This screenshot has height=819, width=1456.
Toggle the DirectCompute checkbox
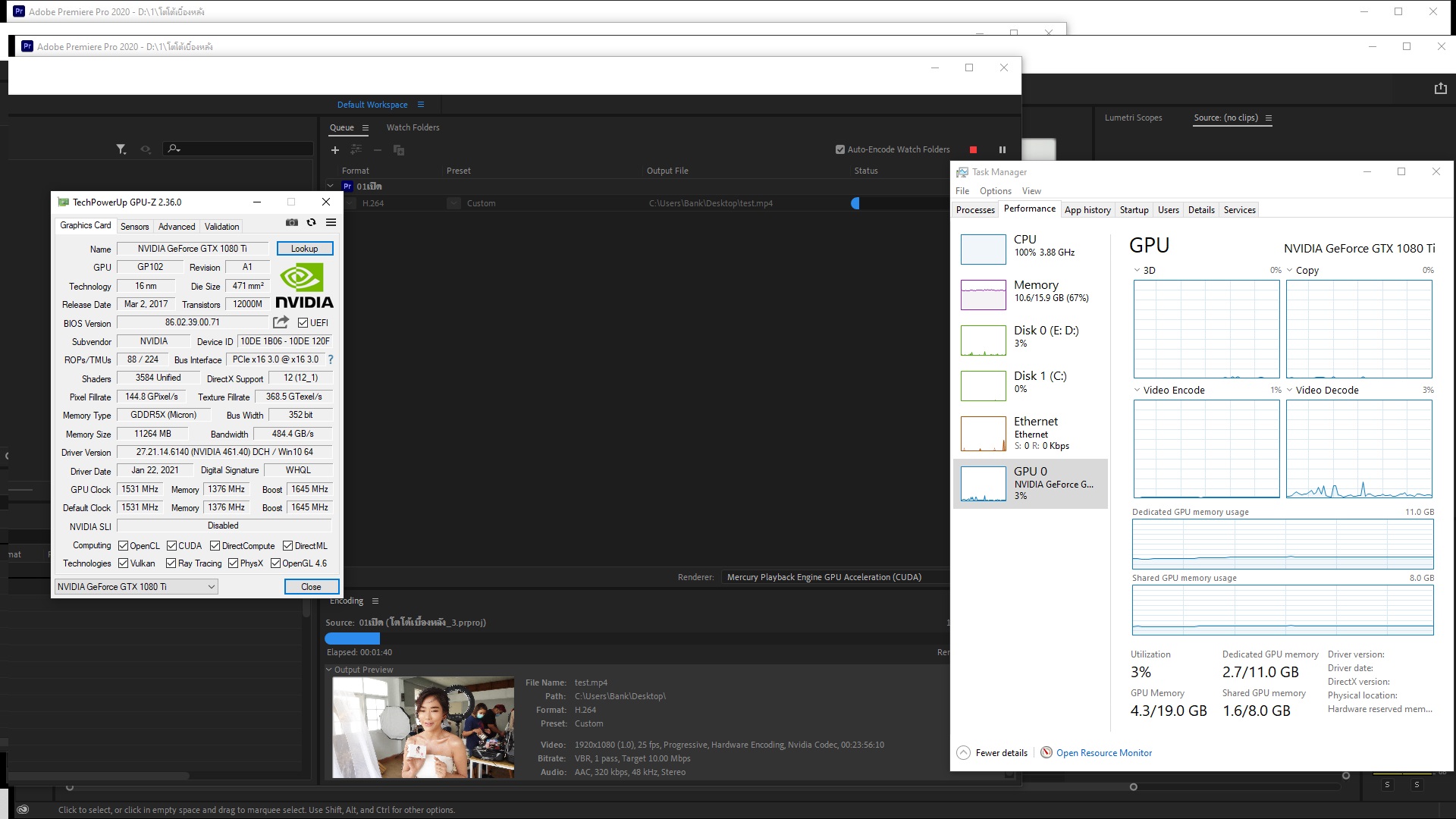215,546
